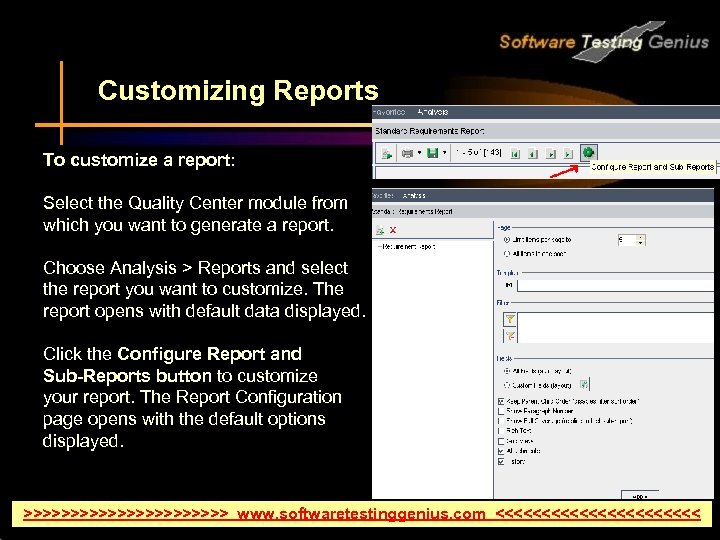Click the page count text in report toolbar

478,152
